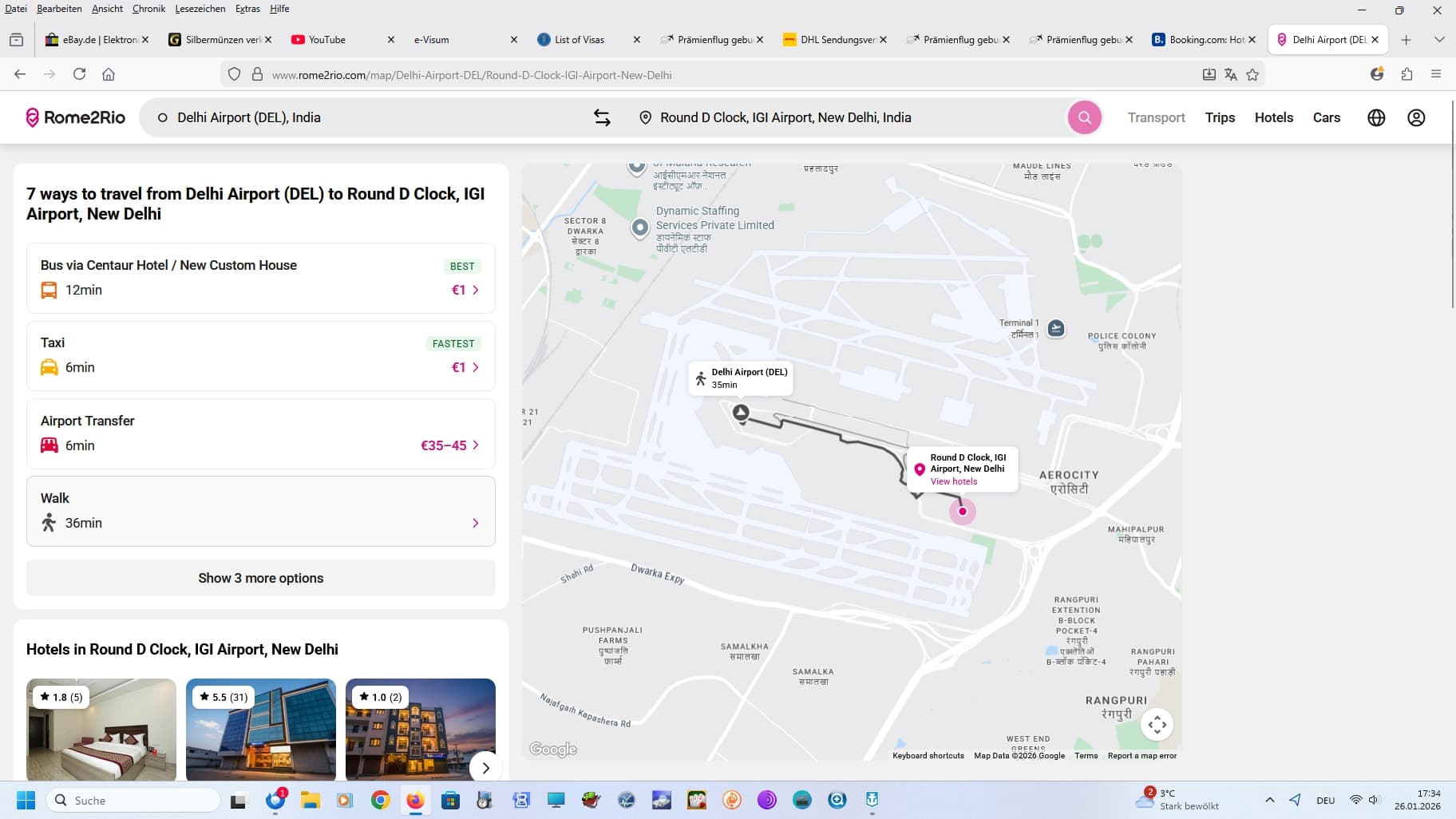Image resolution: width=1456 pixels, height=819 pixels.
Task: Swap origin and destination with arrows icon
Action: pyautogui.click(x=602, y=117)
